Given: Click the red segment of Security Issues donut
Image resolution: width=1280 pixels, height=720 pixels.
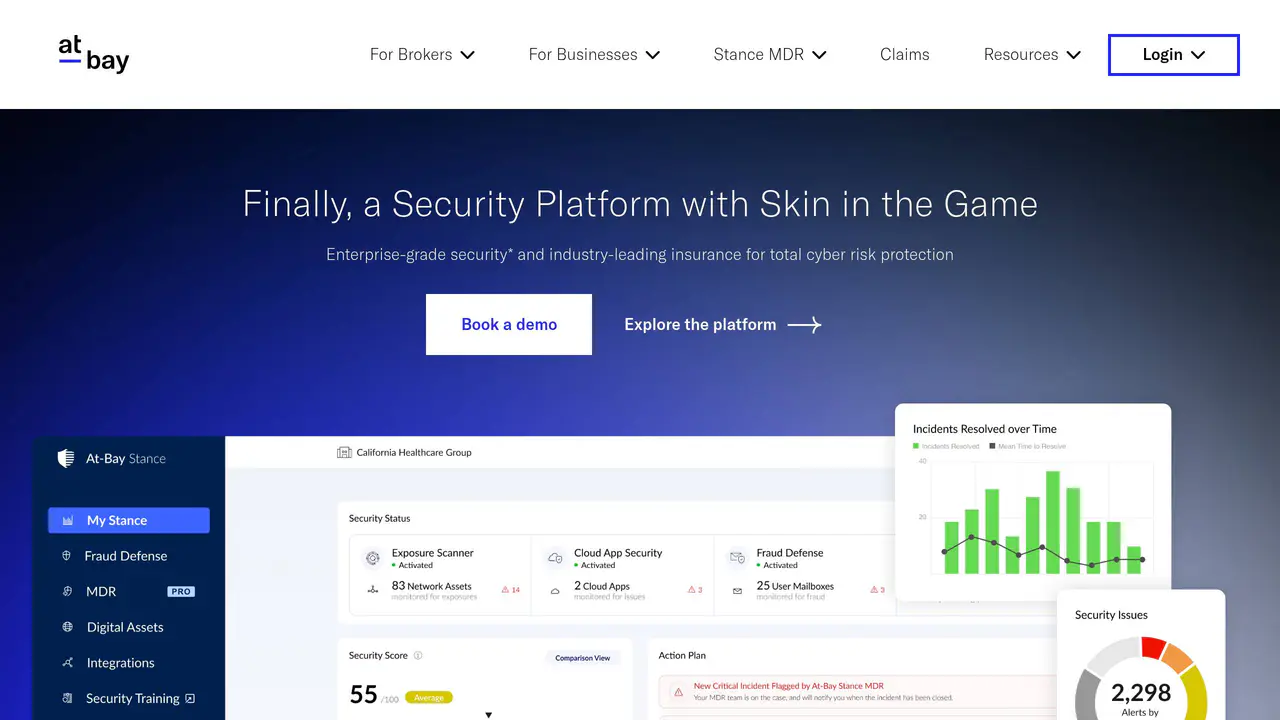Looking at the screenshot, I should click(x=1153, y=648).
